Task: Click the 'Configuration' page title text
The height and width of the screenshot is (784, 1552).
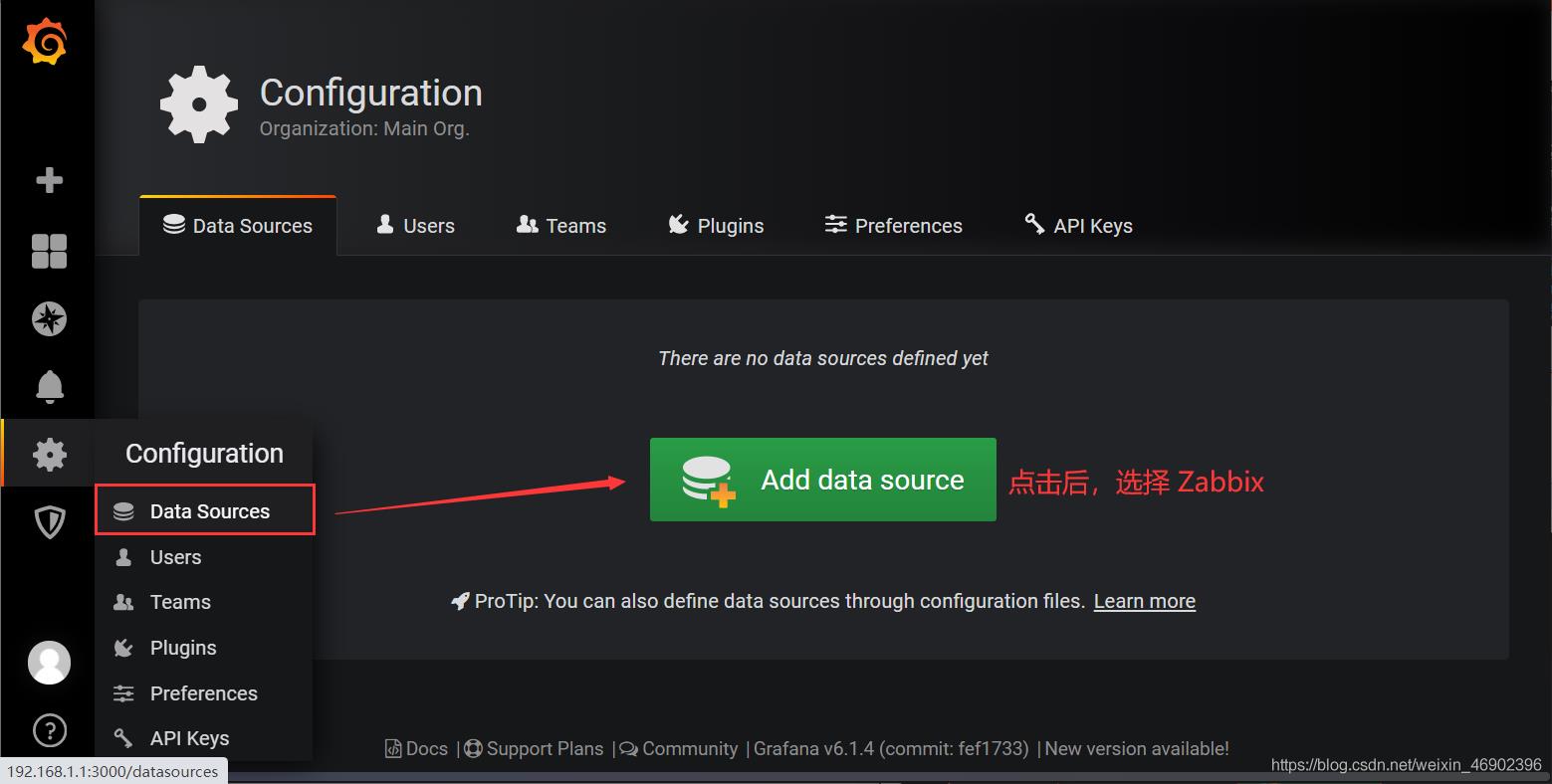Action: (371, 93)
